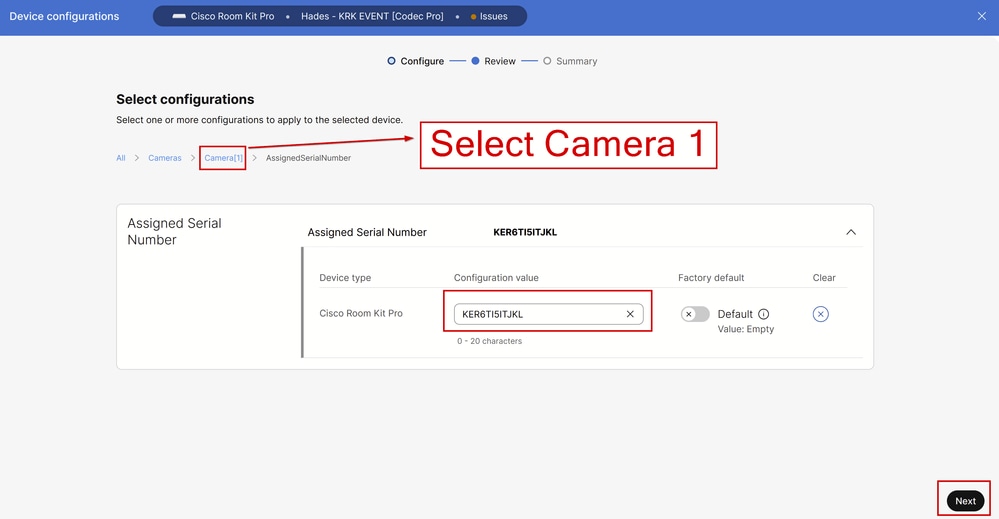Screen dimensions: 999x519
Task: Click the Clear column header
Action: tap(824, 278)
